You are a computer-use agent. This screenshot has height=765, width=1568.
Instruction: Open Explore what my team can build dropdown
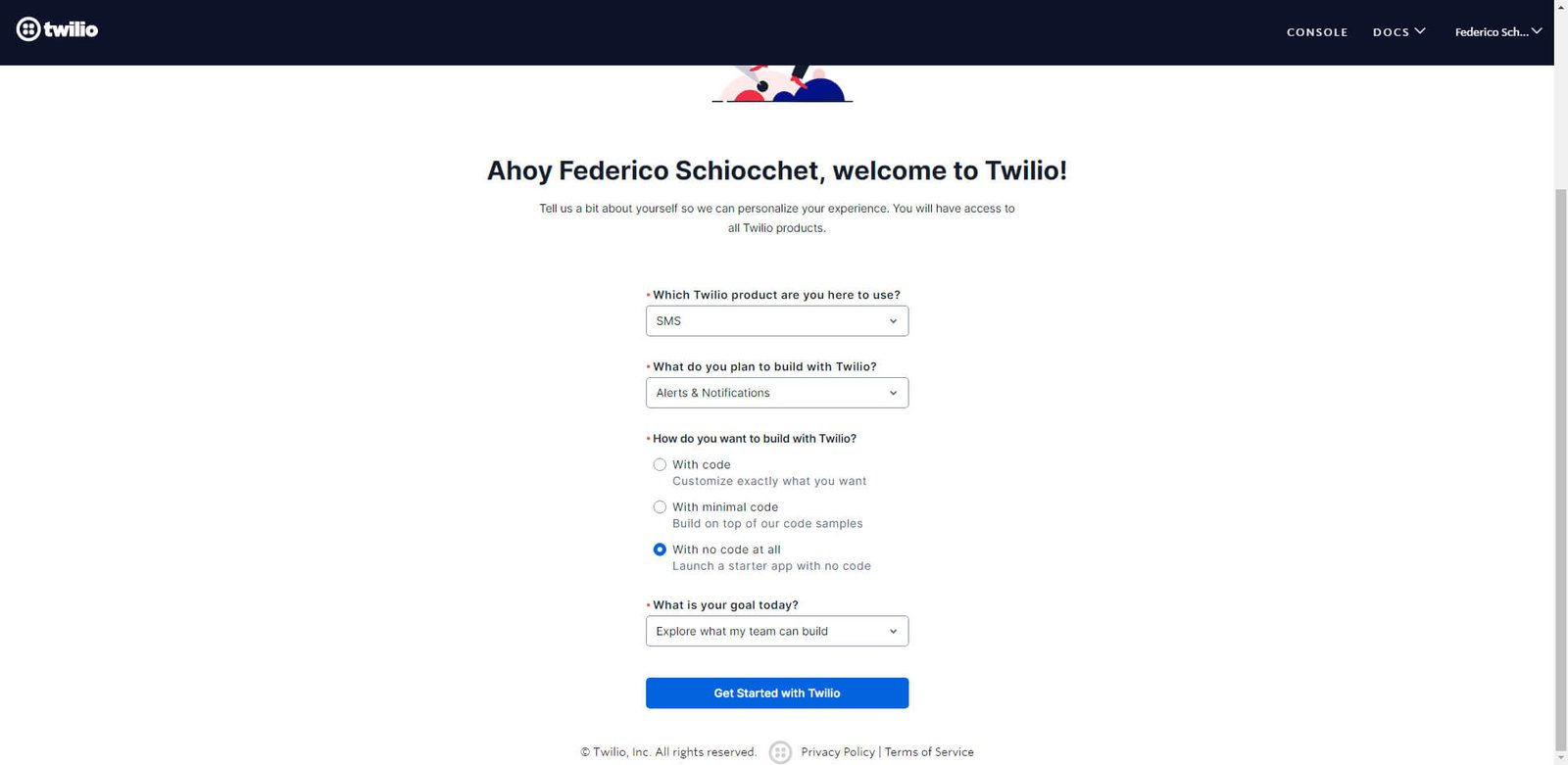point(777,631)
